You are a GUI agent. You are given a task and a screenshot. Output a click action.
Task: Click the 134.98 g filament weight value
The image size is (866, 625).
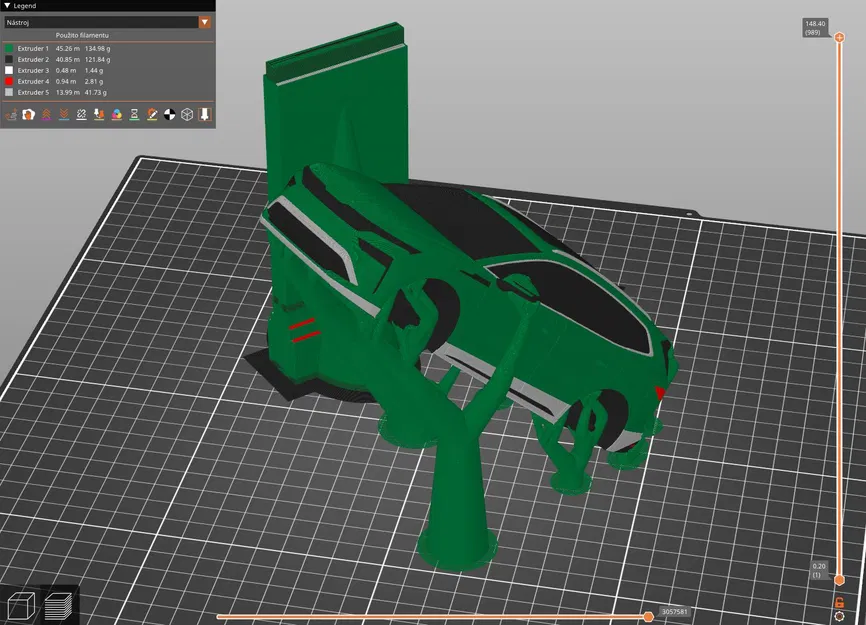click(98, 49)
